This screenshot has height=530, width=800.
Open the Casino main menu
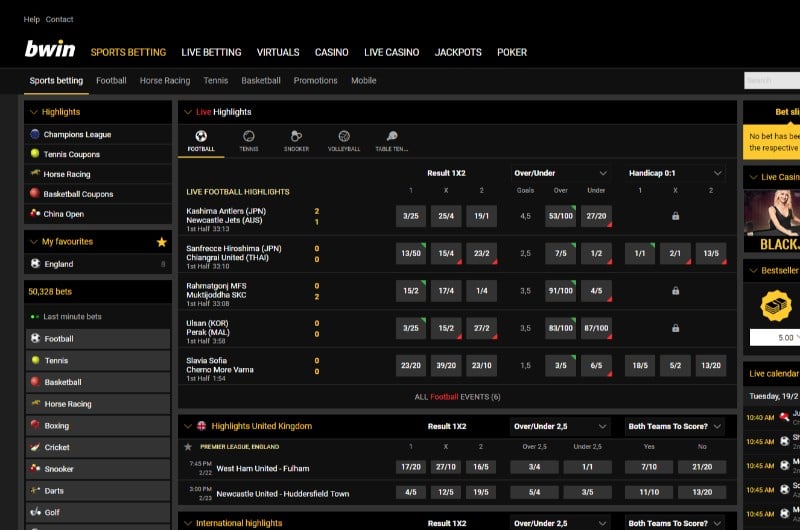(x=332, y=53)
